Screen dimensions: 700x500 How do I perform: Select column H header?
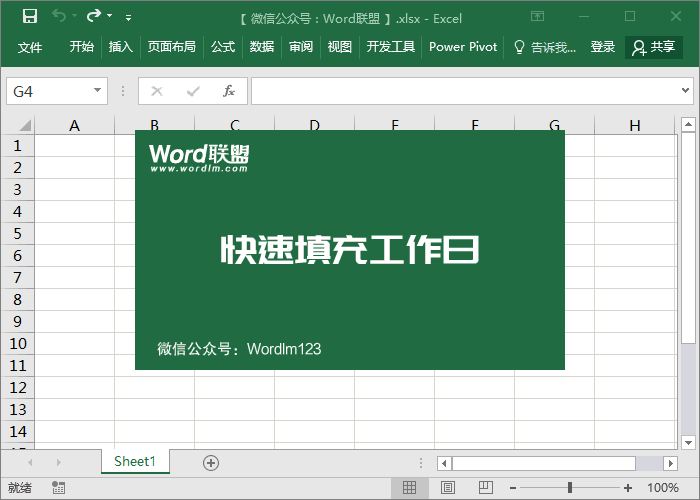pos(634,125)
